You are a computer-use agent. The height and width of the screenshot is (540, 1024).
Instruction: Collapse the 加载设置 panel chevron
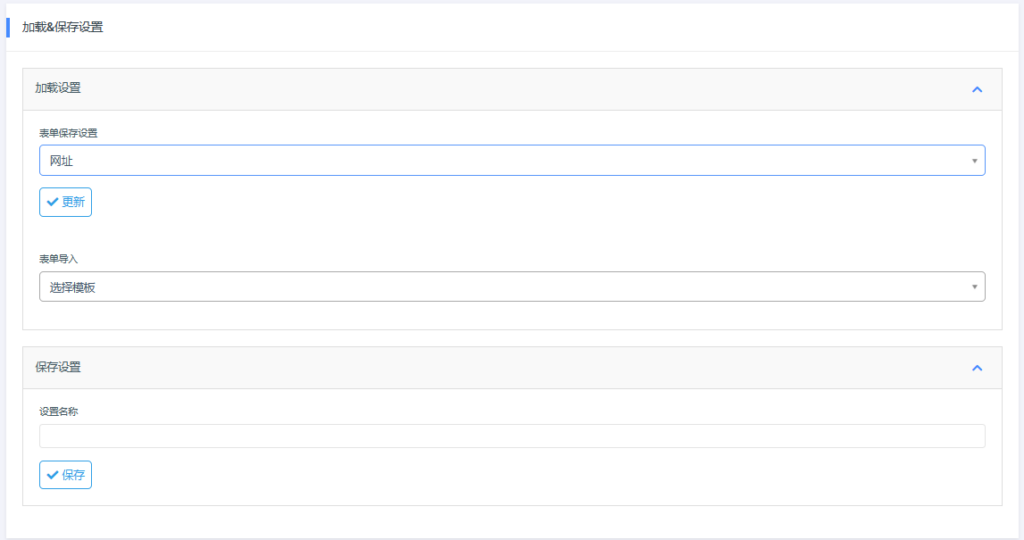[977, 89]
